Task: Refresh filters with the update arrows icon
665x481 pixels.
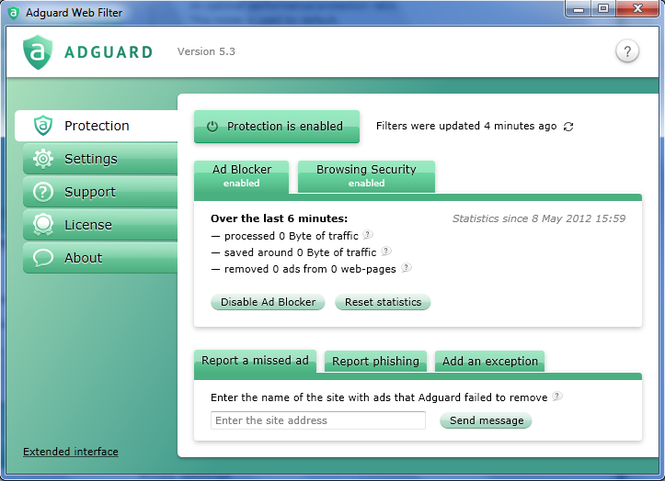Action: click(568, 126)
